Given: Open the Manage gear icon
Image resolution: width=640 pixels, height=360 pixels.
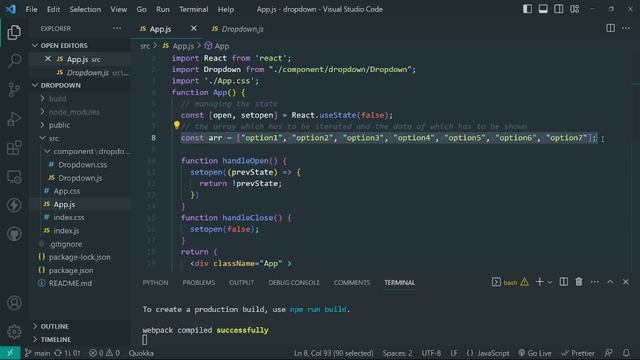Looking at the screenshot, I should coord(14,331).
